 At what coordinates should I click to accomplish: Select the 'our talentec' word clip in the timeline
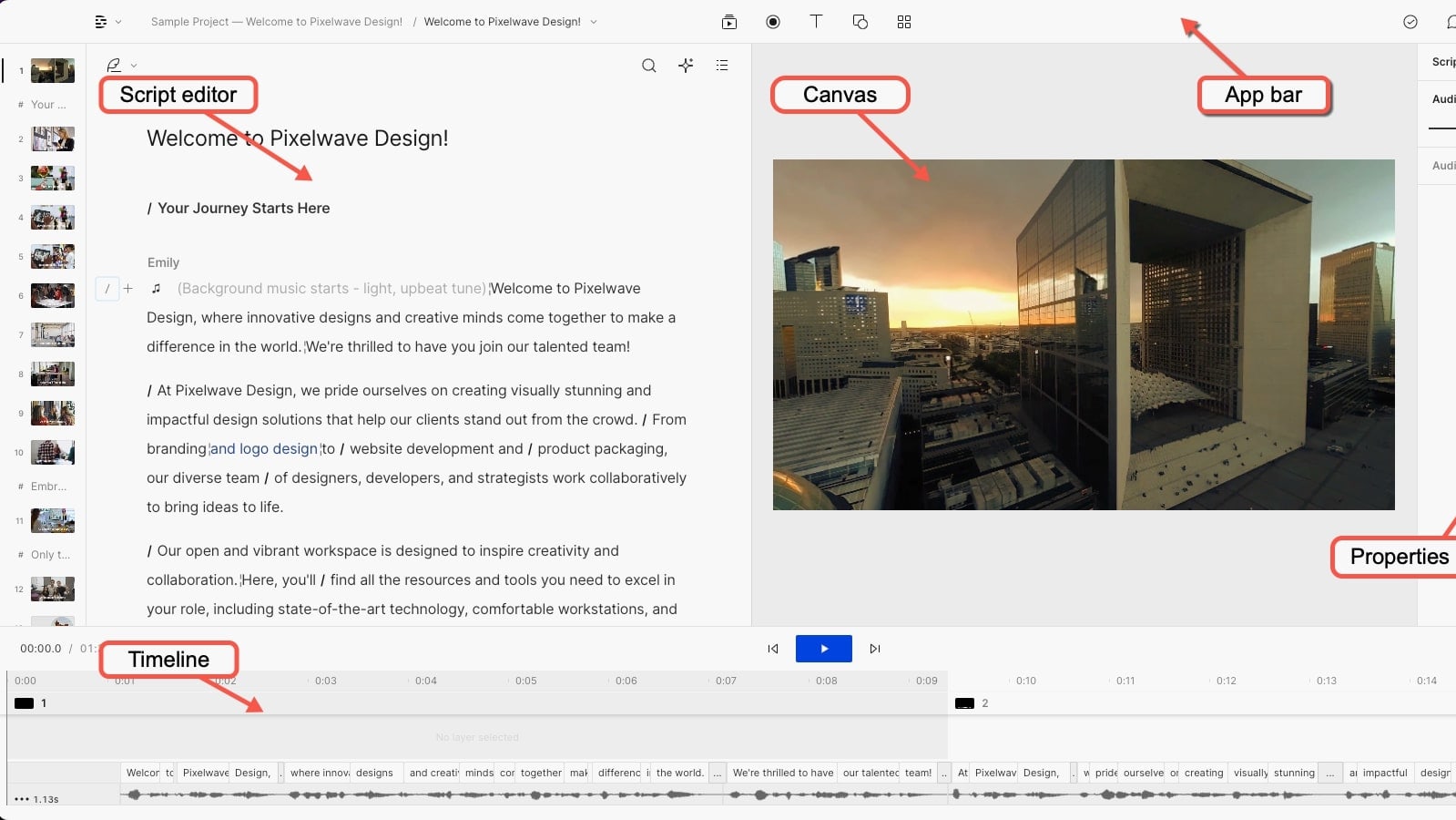[870, 773]
